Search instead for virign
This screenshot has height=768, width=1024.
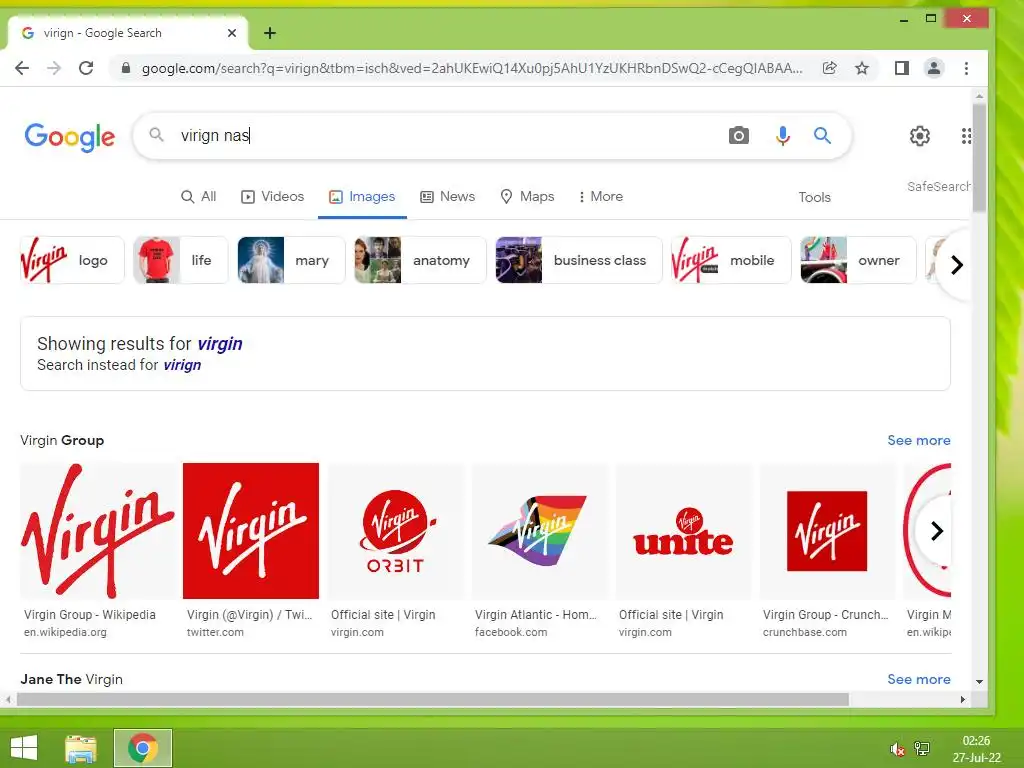pos(182,365)
